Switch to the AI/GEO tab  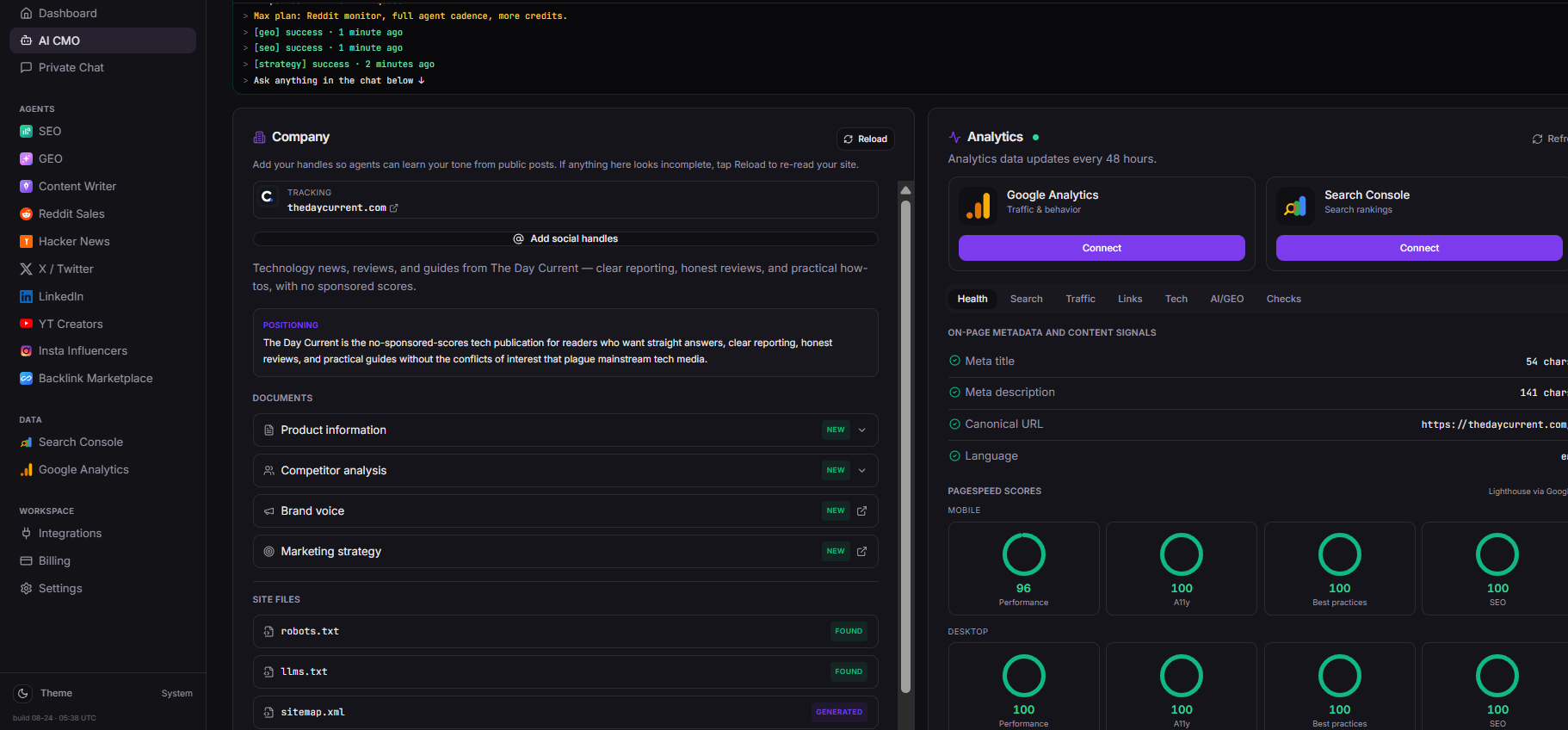pos(1227,299)
